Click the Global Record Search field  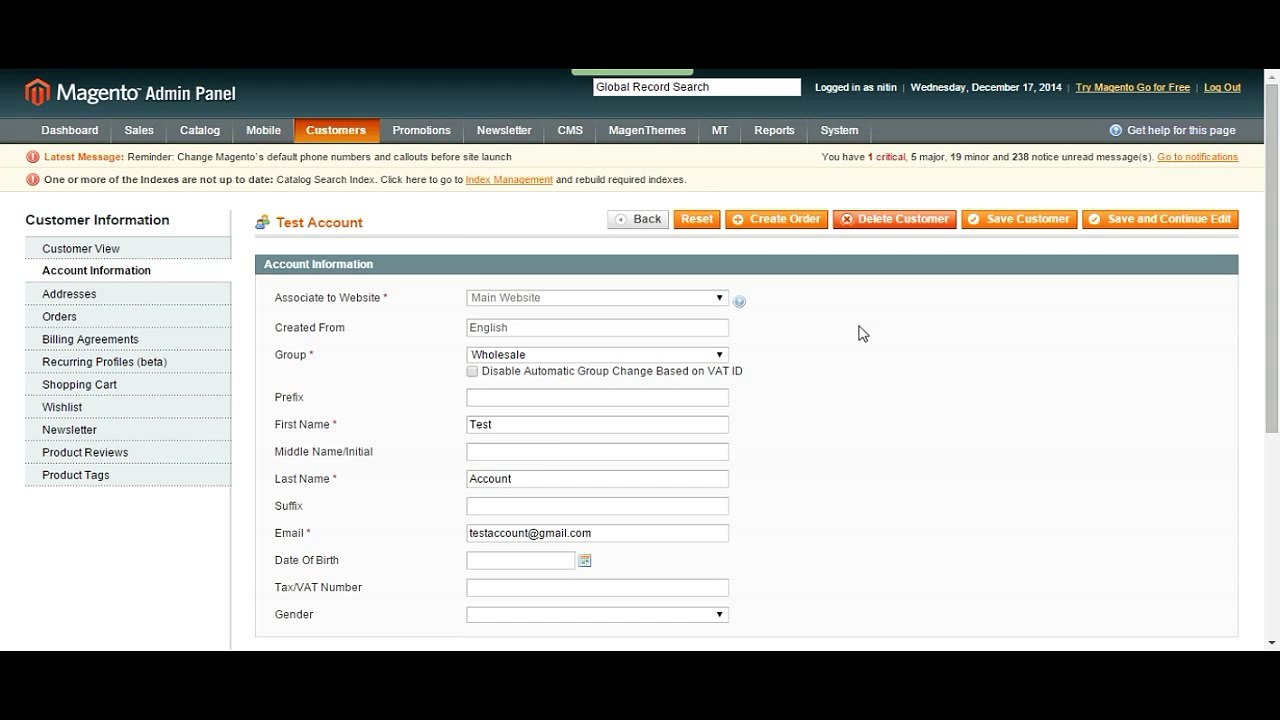697,87
